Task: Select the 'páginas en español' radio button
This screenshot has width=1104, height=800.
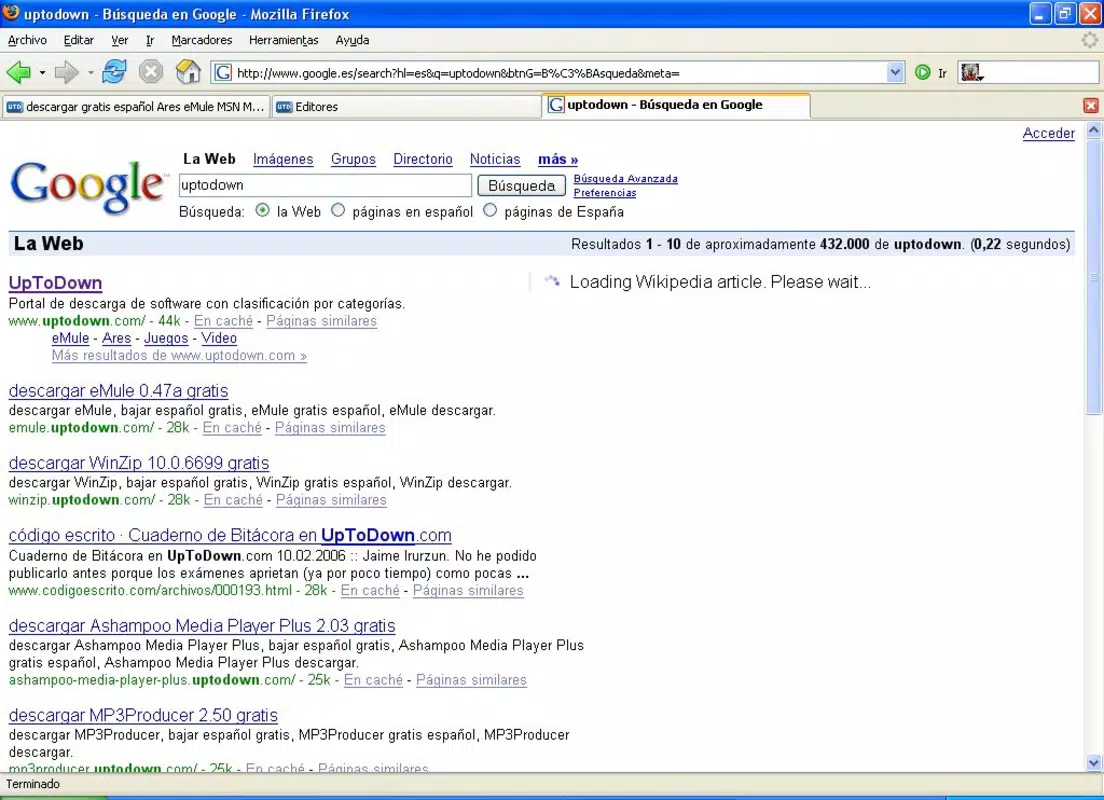Action: [x=338, y=211]
